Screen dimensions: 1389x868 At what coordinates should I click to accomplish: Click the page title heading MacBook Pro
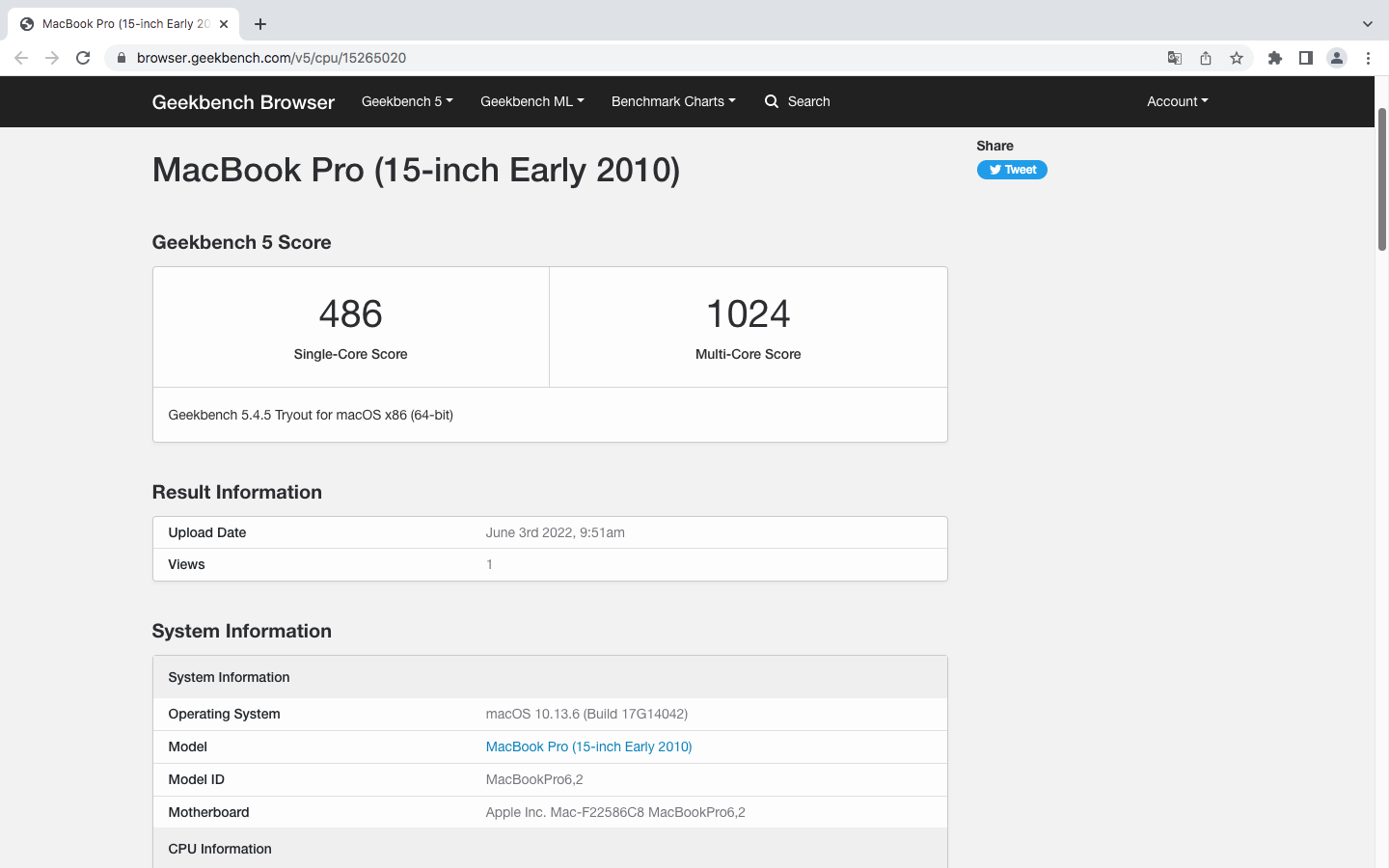(416, 171)
